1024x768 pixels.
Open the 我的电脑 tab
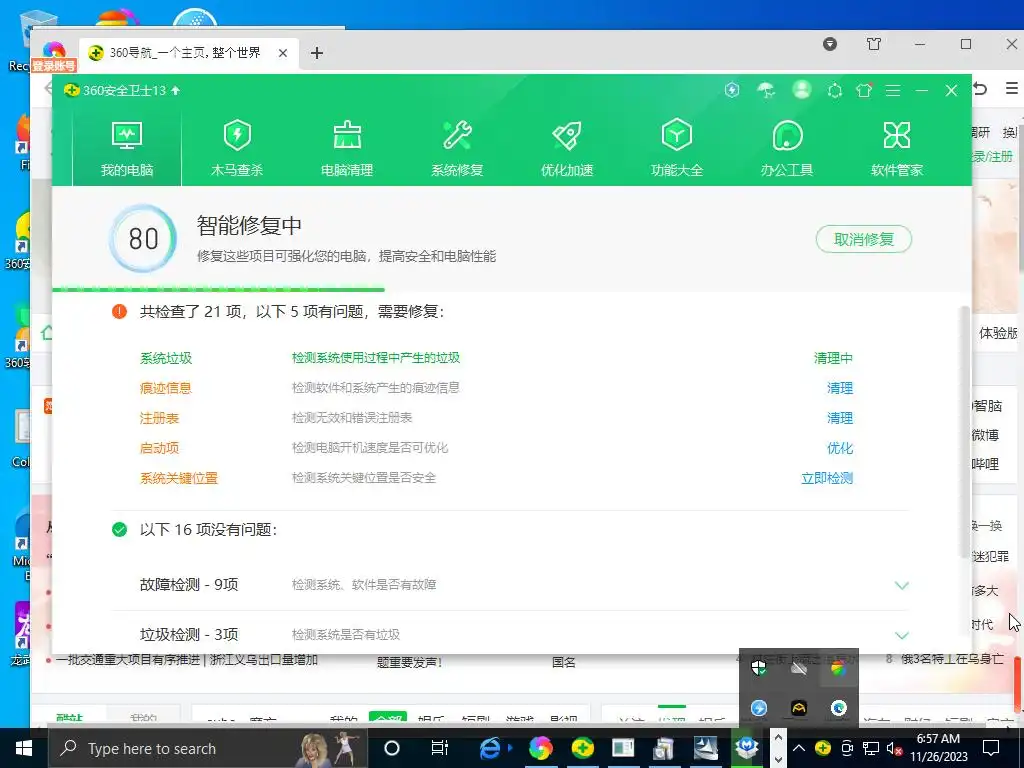(127, 149)
